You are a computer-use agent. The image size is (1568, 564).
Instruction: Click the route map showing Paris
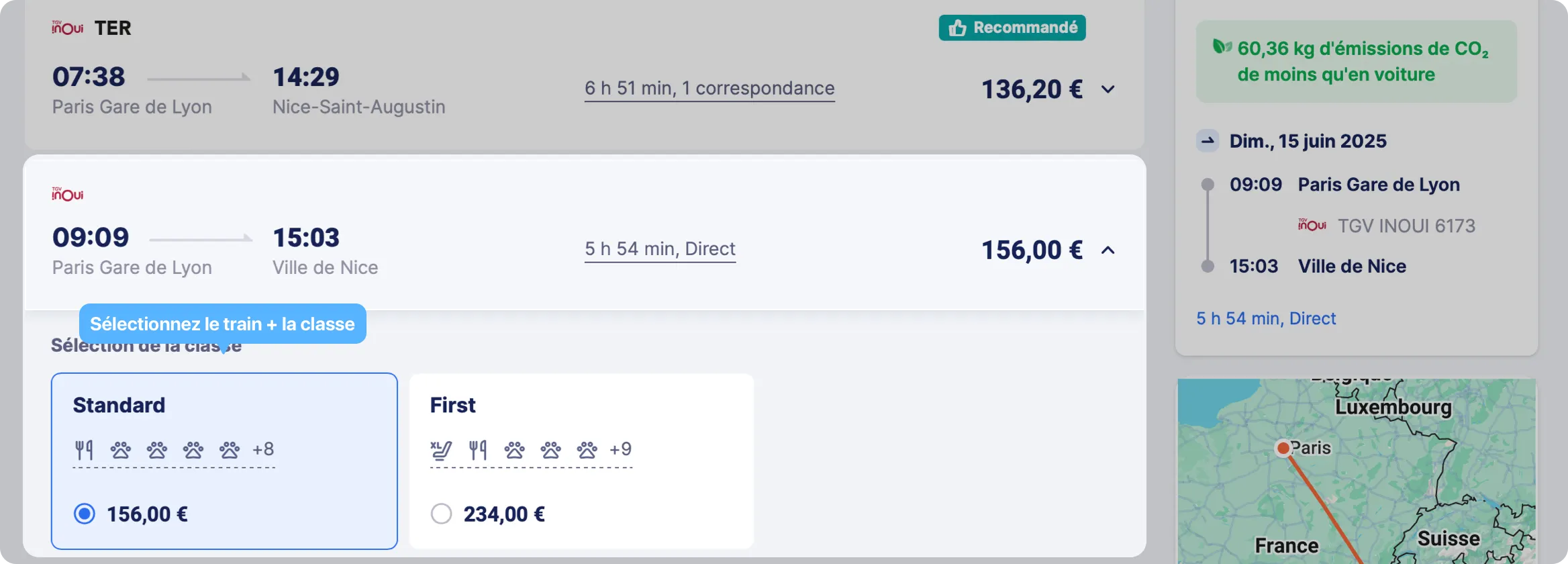click(1357, 471)
